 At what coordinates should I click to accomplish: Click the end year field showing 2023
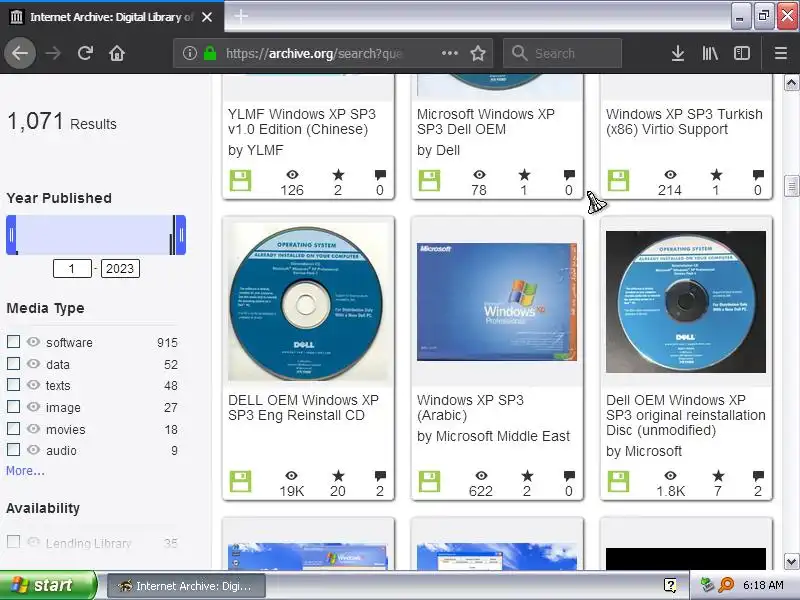(x=120, y=268)
